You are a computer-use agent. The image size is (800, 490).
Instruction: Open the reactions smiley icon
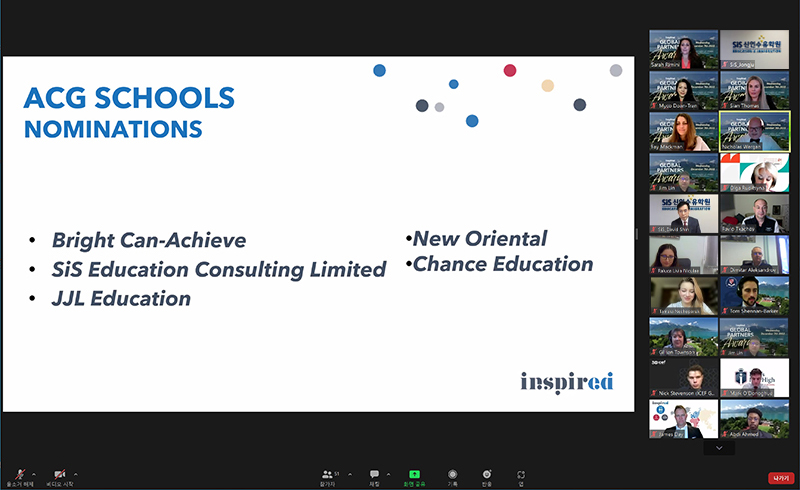487,474
